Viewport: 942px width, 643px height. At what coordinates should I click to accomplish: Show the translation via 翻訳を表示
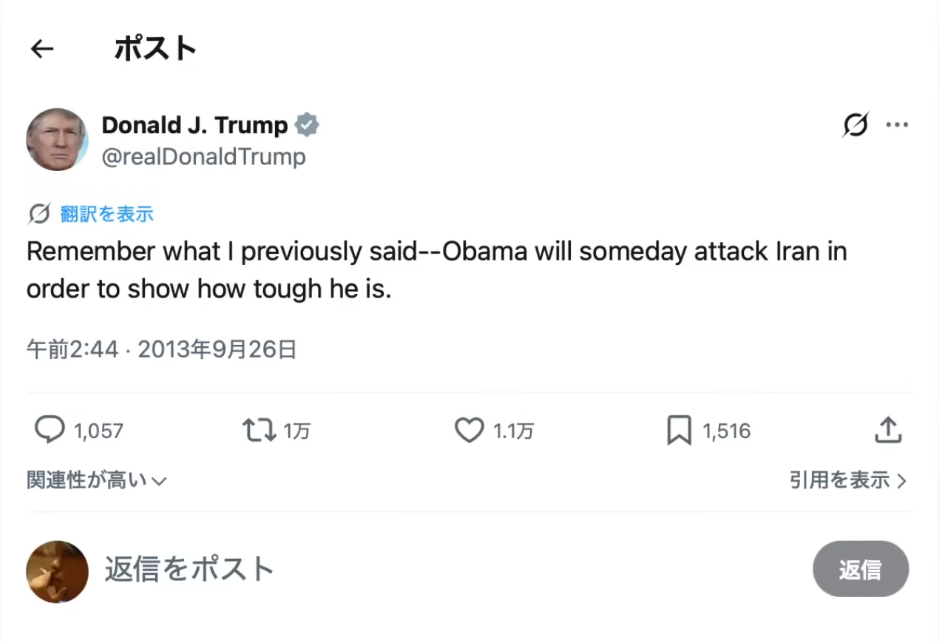coord(106,214)
